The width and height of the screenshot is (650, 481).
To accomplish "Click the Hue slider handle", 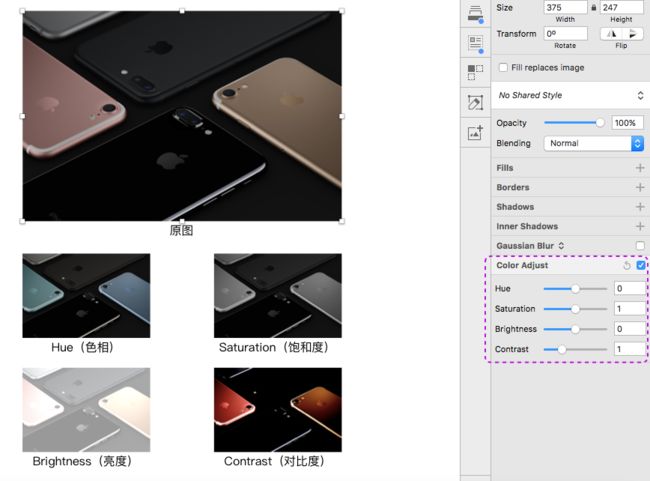I will pos(575,289).
